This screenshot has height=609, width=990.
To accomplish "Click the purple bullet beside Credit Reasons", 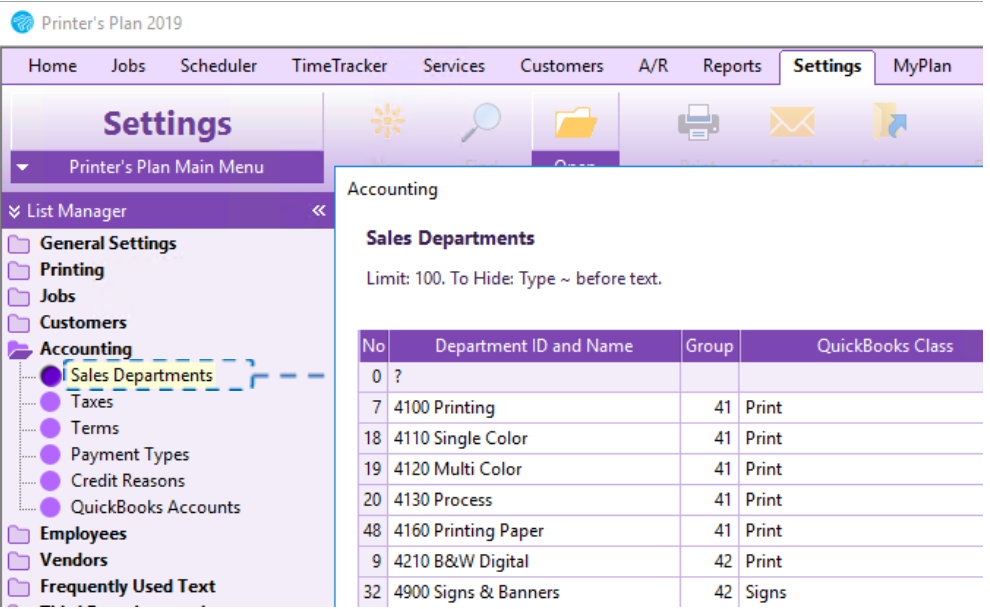I will (x=51, y=481).
